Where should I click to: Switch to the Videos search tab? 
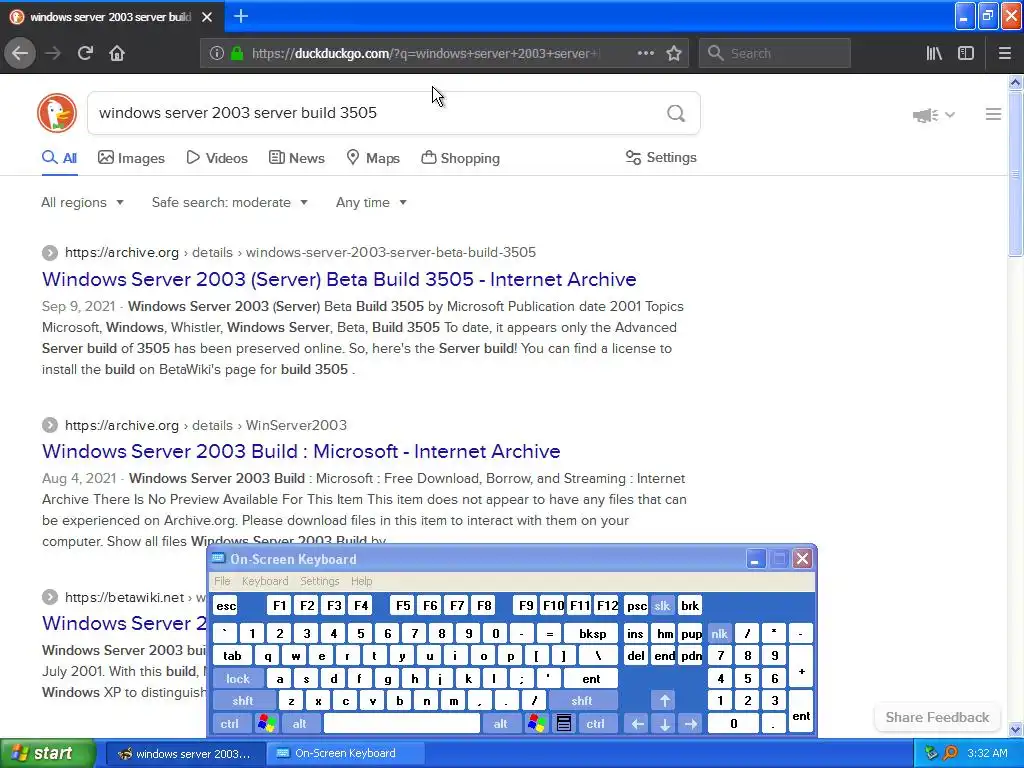pos(217,158)
